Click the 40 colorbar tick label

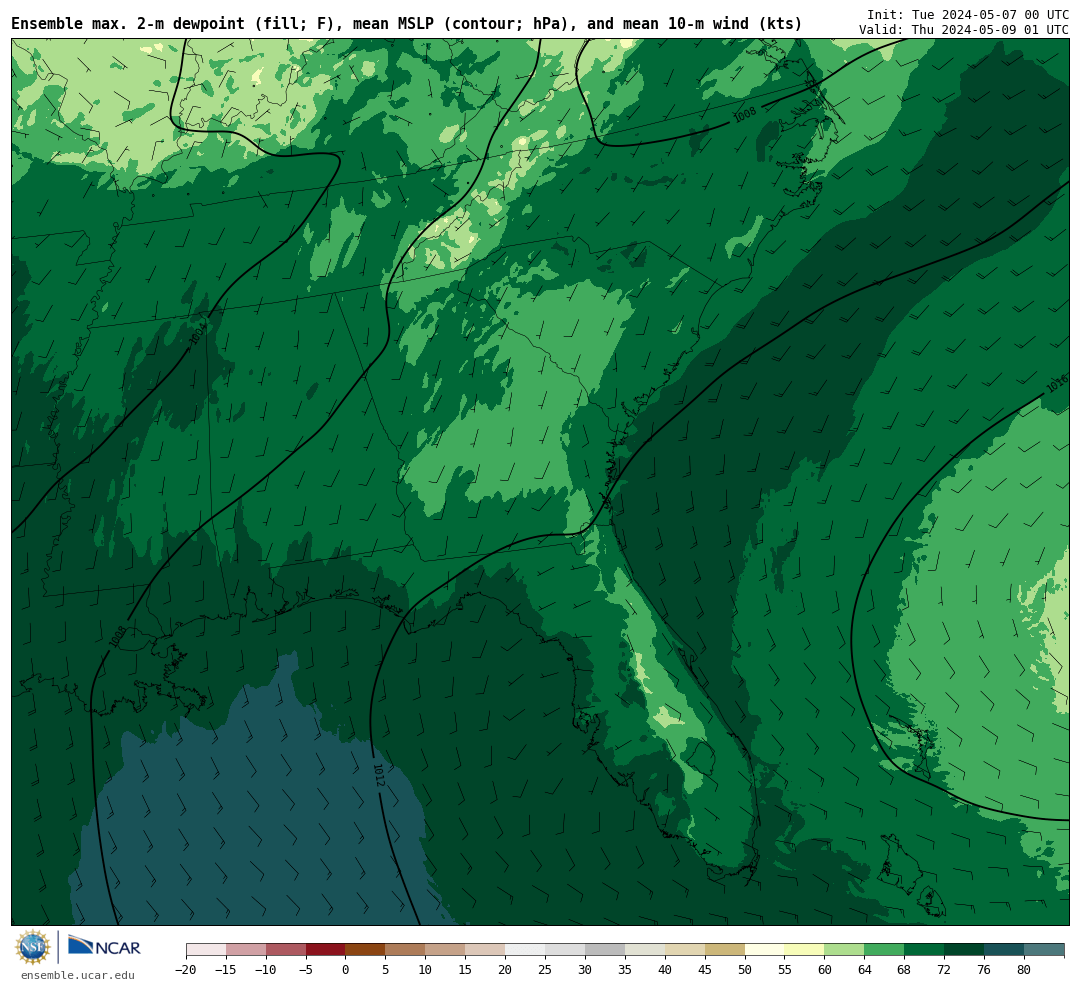click(x=665, y=969)
